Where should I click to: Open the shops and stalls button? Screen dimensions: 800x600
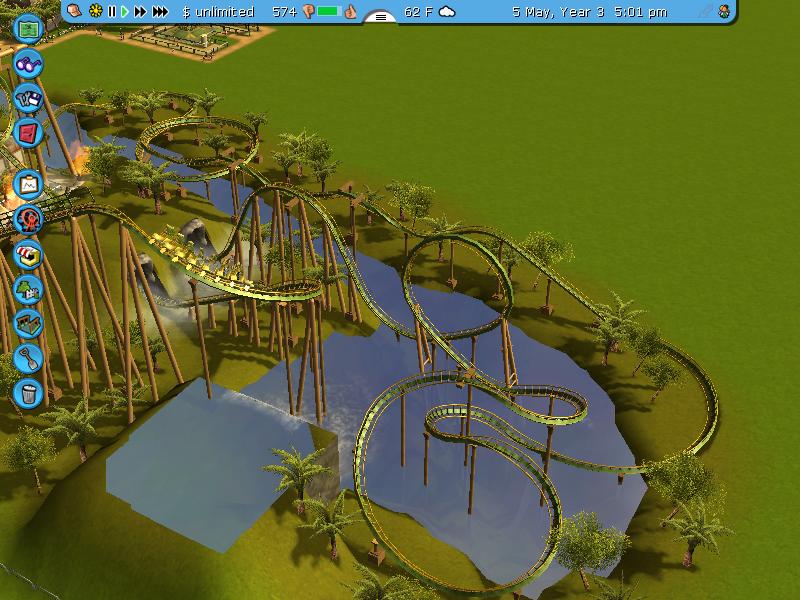[28, 254]
